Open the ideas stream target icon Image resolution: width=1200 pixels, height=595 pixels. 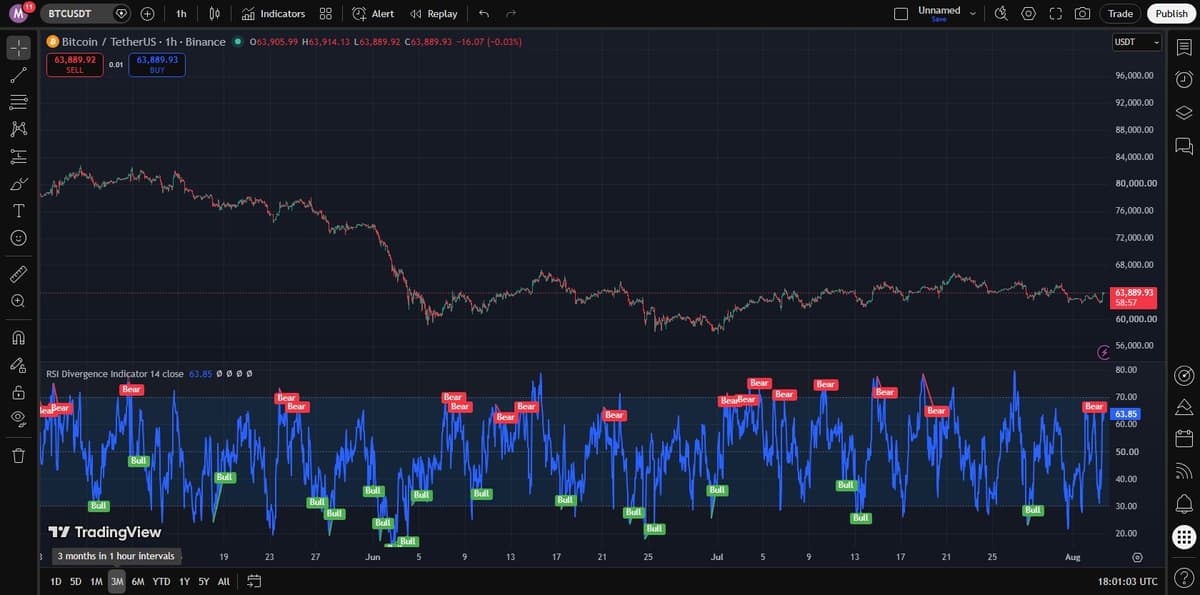pyautogui.click(x=1184, y=375)
